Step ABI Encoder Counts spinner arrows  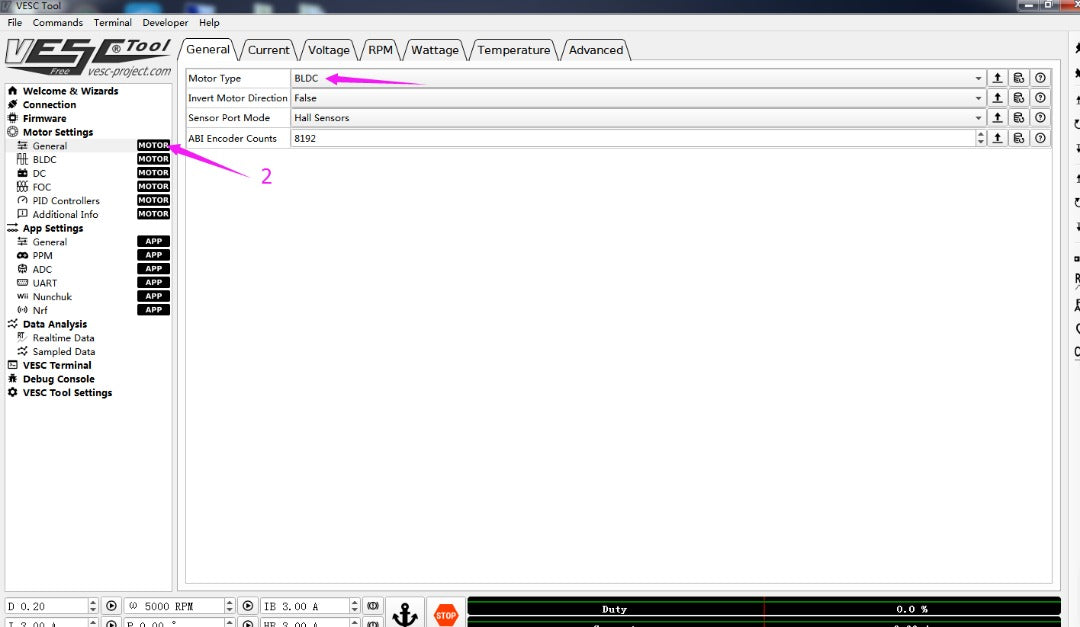click(x=980, y=138)
